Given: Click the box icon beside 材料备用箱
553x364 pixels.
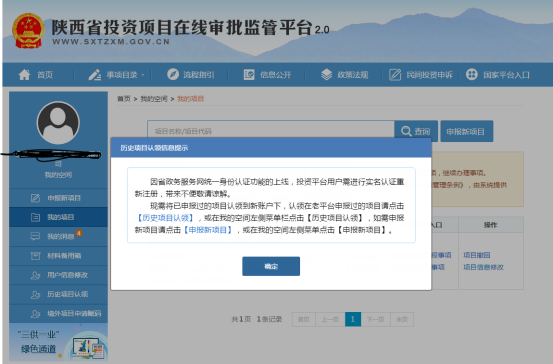Looking at the screenshot, I should (35, 256).
